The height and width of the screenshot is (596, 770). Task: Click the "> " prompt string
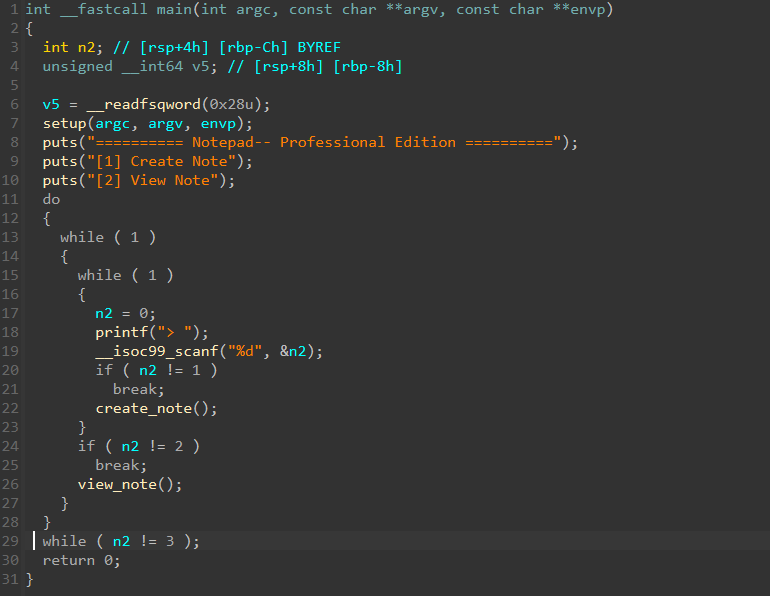[174, 332]
